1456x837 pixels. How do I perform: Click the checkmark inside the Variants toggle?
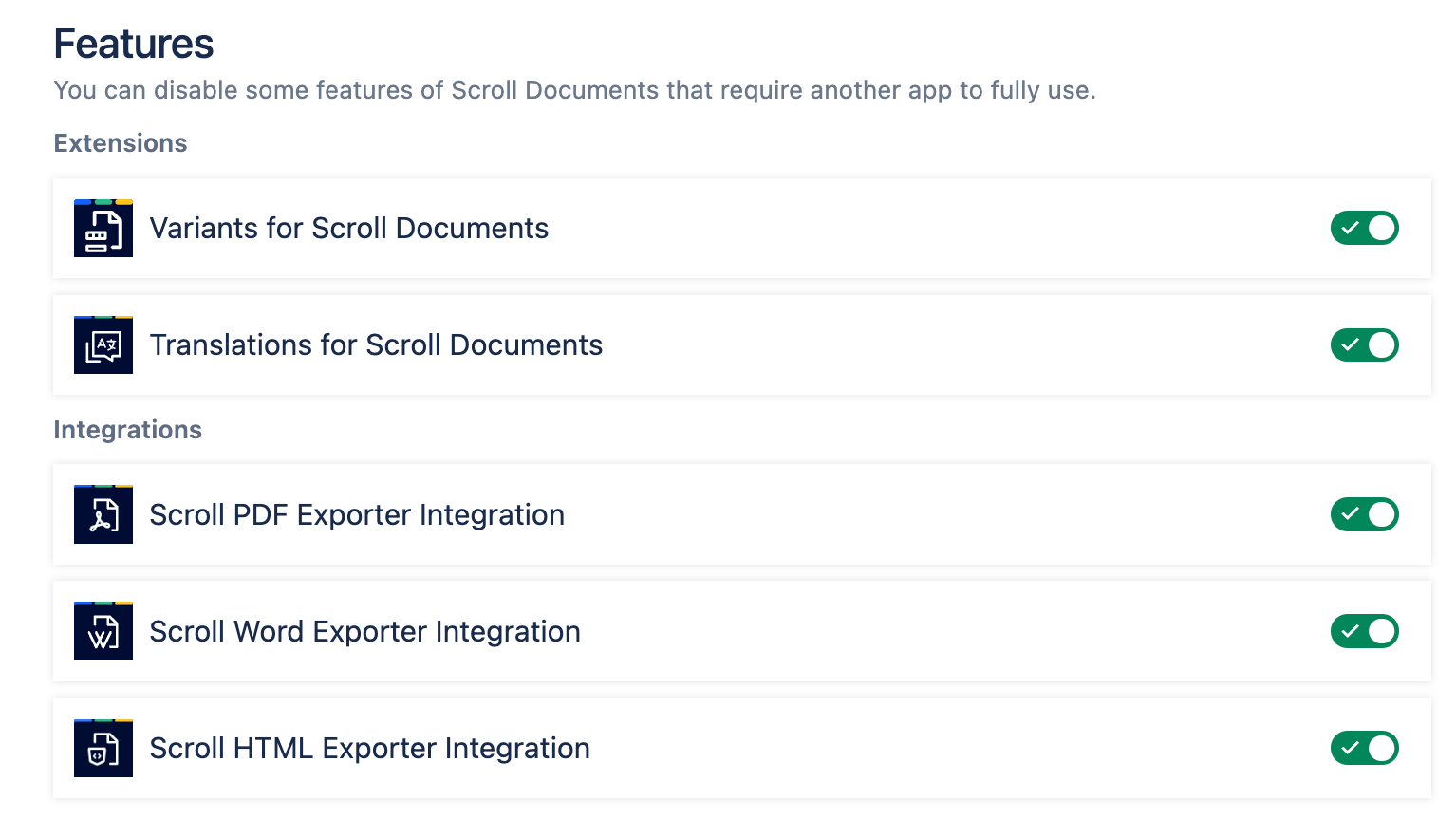(x=1350, y=228)
